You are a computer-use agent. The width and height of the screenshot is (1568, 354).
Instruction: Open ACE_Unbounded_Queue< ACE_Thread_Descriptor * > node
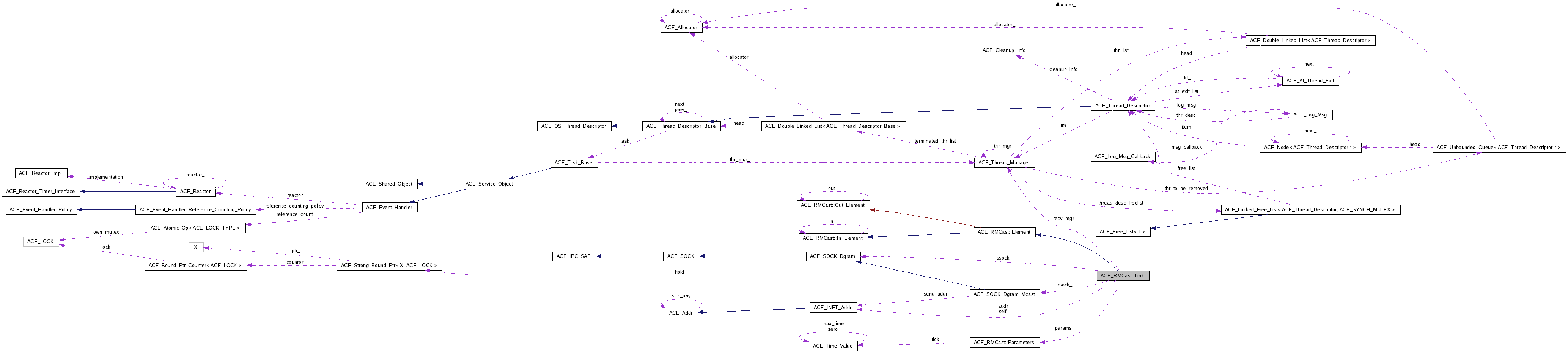1499,147
